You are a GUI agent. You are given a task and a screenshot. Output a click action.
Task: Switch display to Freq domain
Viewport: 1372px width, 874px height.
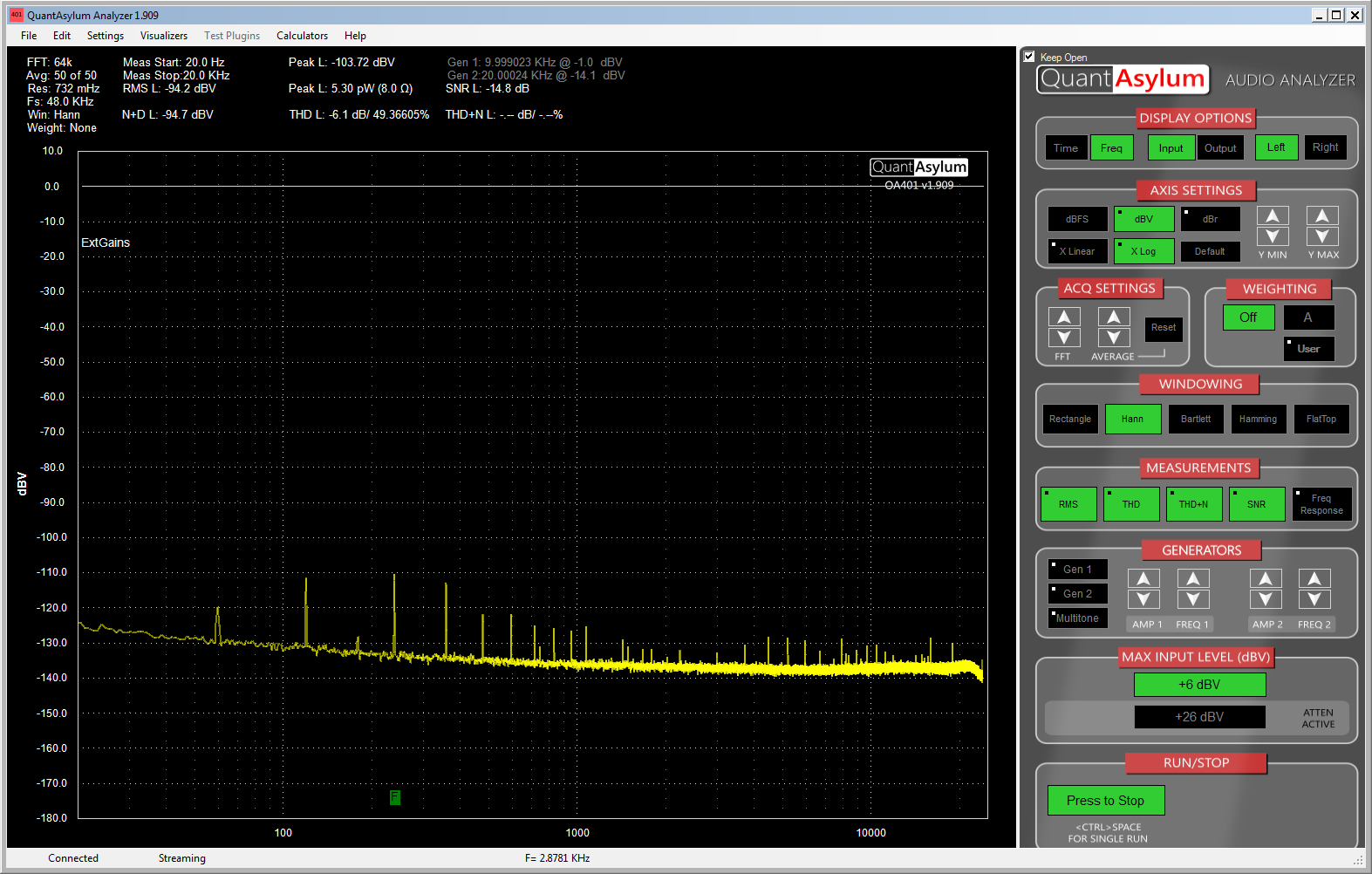coord(1112,148)
